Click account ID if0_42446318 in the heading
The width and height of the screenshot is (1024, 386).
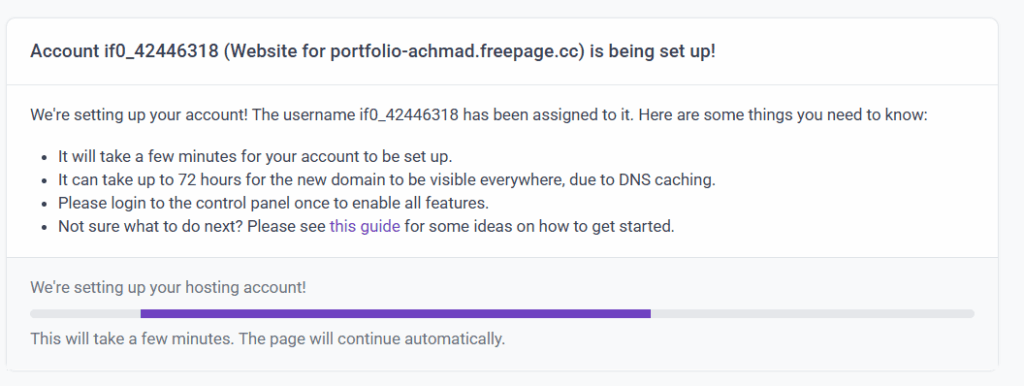coord(161,52)
